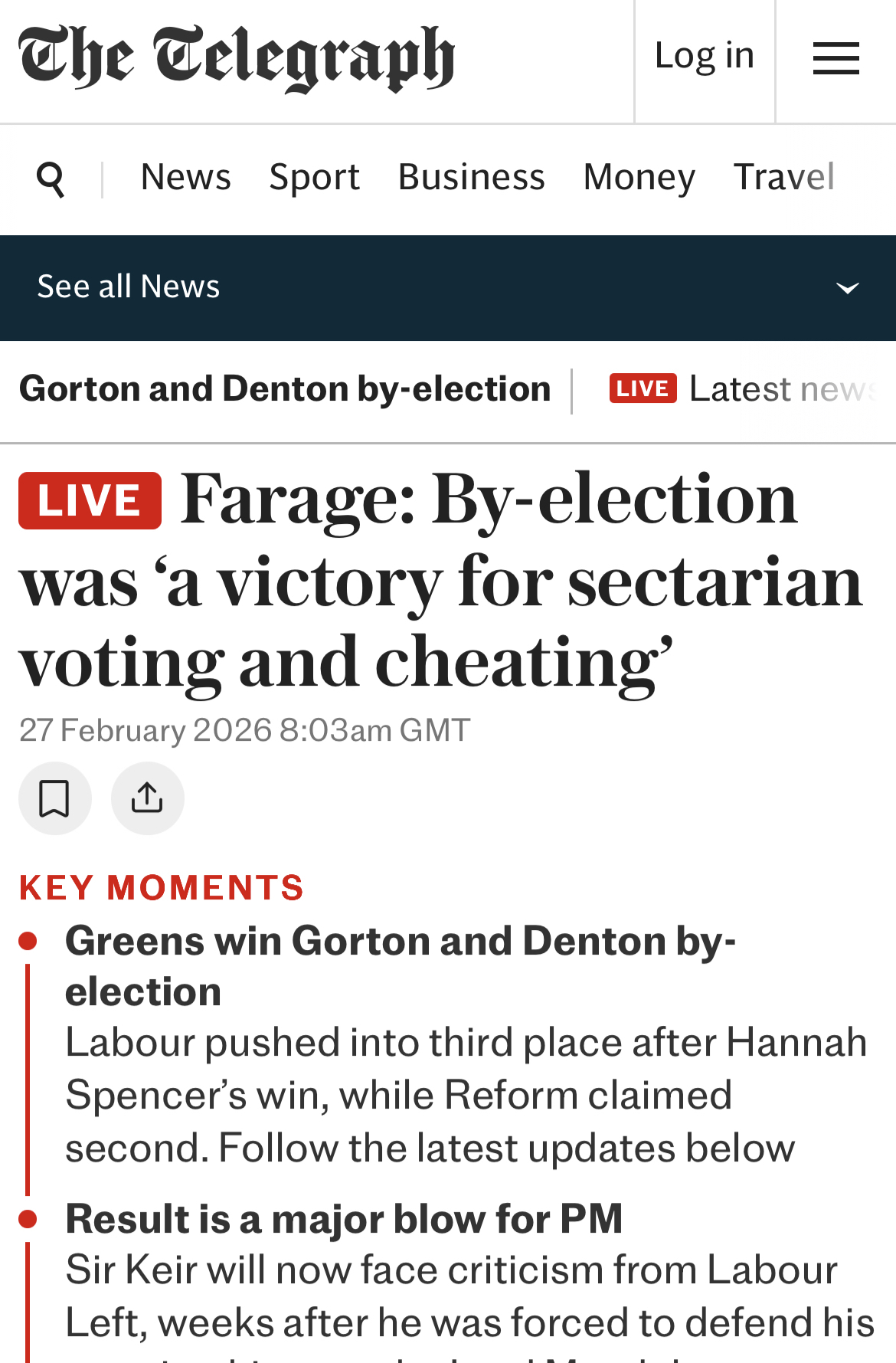The width and height of the screenshot is (896, 1363).
Task: Open the Business section
Action: point(471,178)
